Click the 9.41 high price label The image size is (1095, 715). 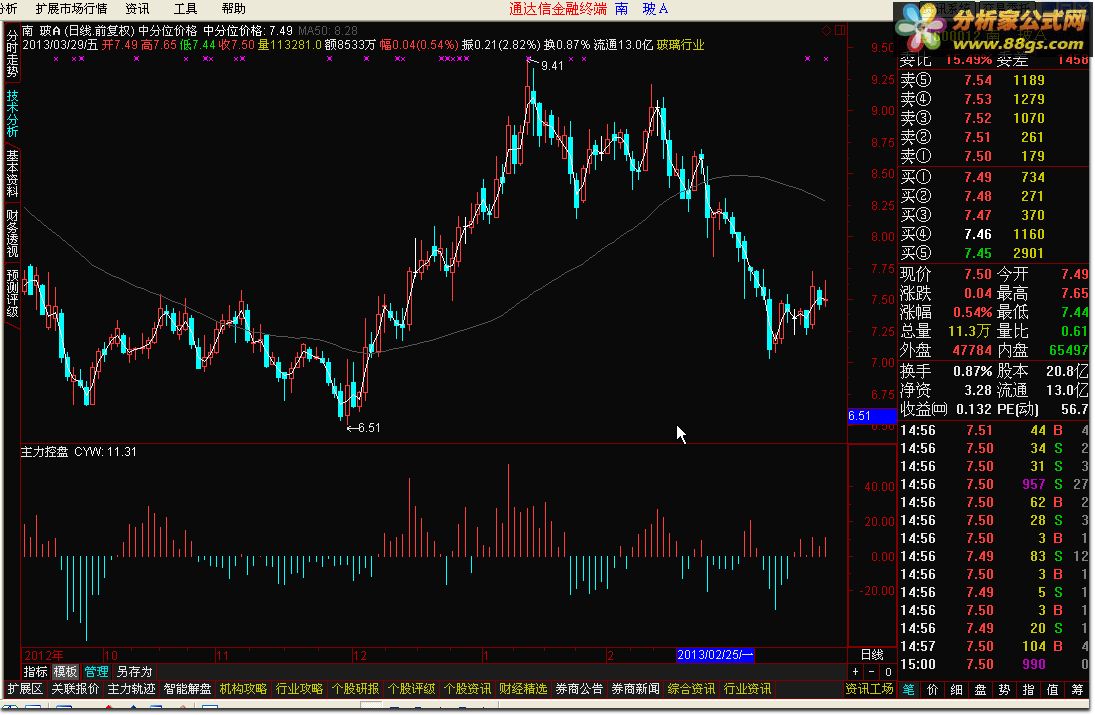(552, 66)
